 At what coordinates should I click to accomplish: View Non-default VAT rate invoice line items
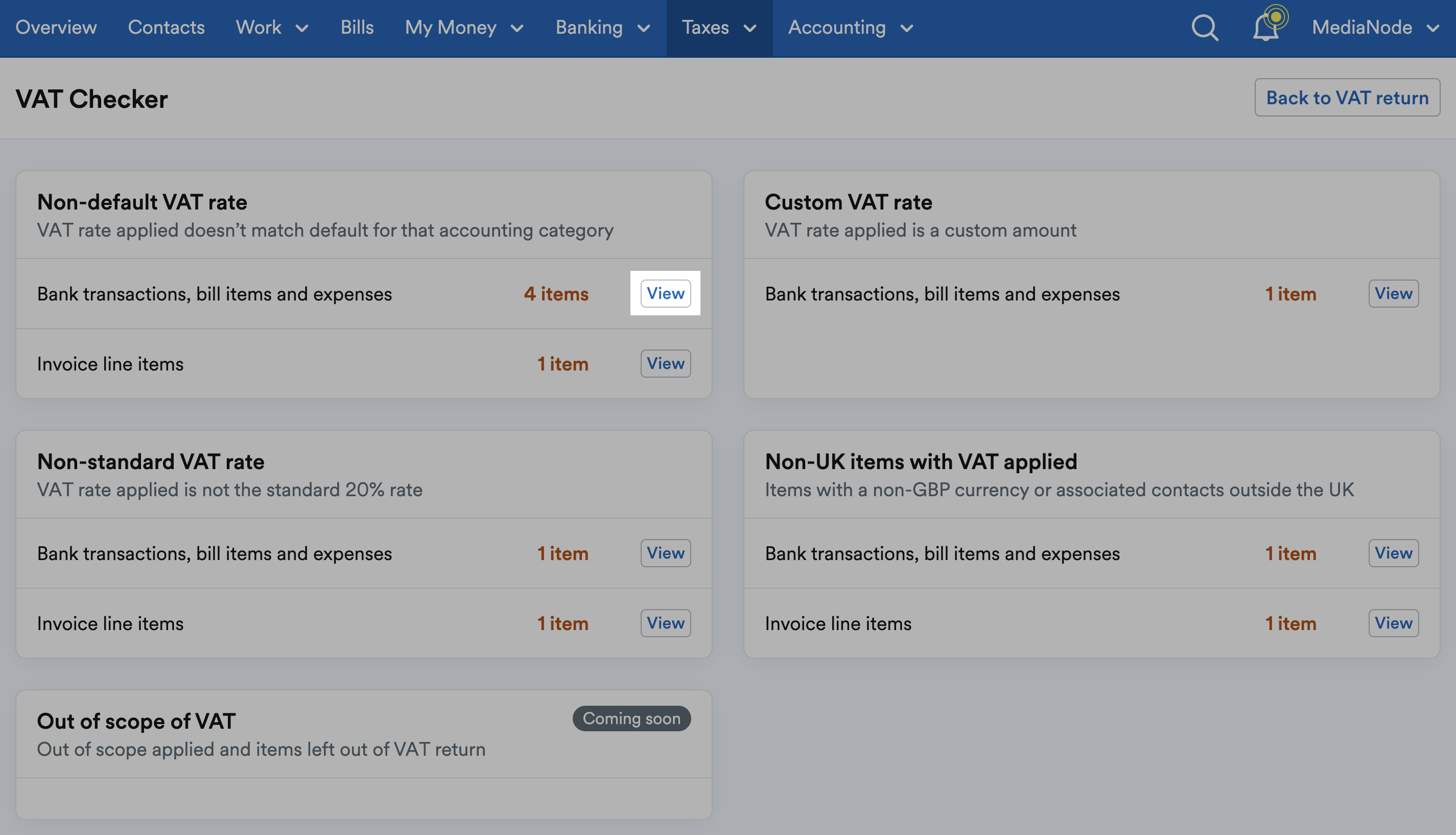click(666, 364)
